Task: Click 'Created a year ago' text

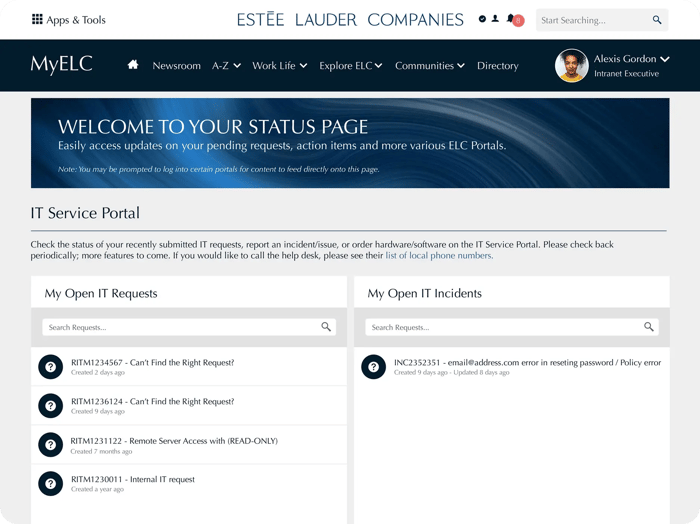Action: [97, 489]
